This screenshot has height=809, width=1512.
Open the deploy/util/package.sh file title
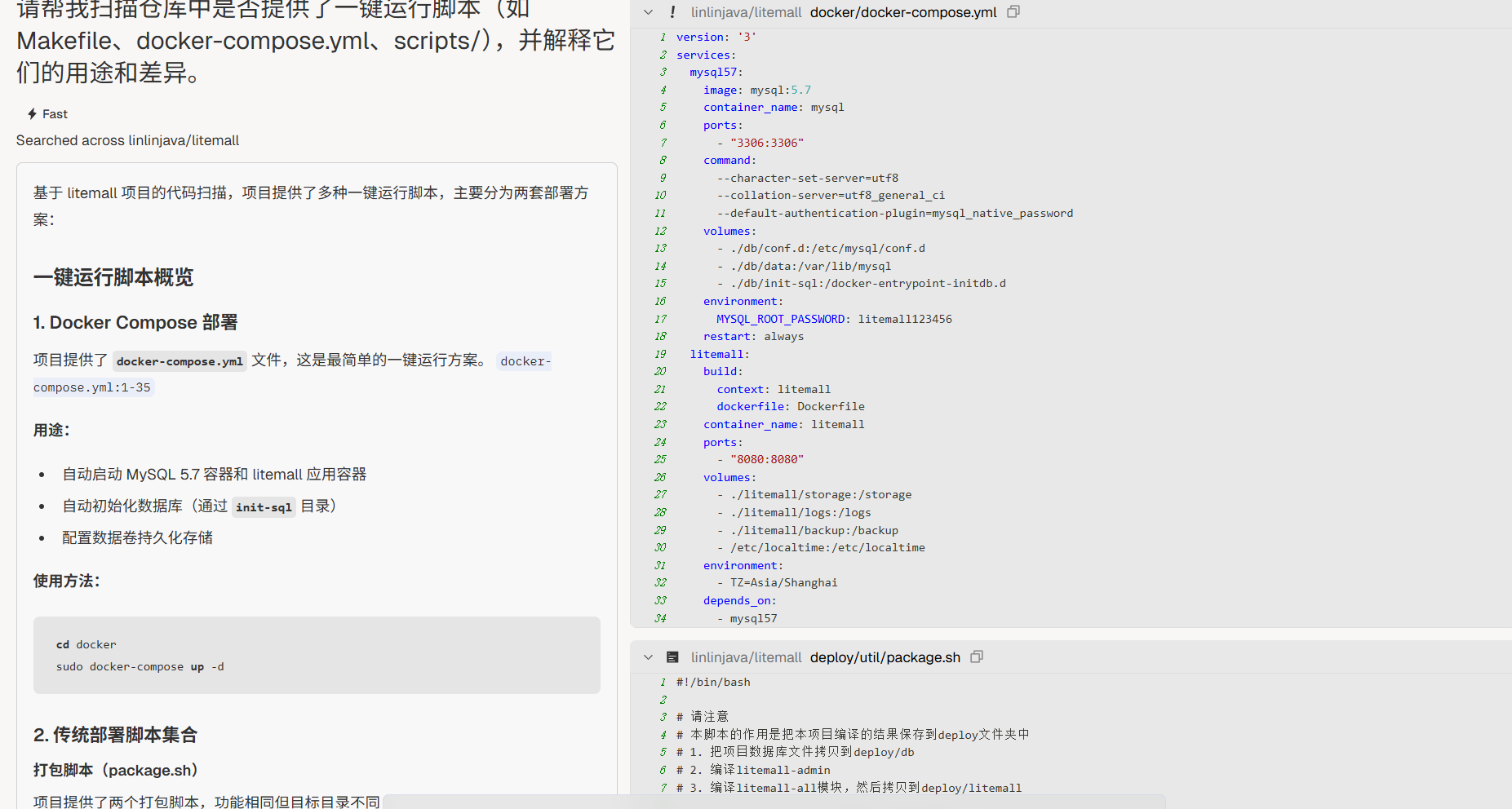point(885,657)
